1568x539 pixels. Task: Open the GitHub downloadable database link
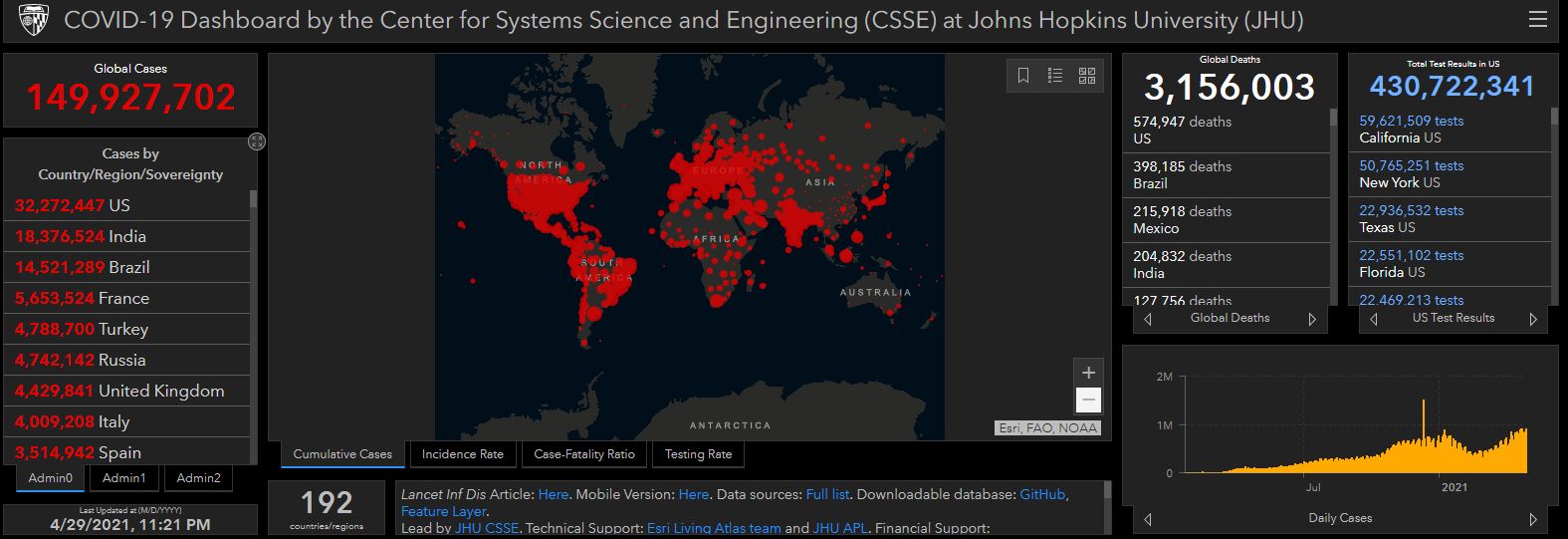1042,494
